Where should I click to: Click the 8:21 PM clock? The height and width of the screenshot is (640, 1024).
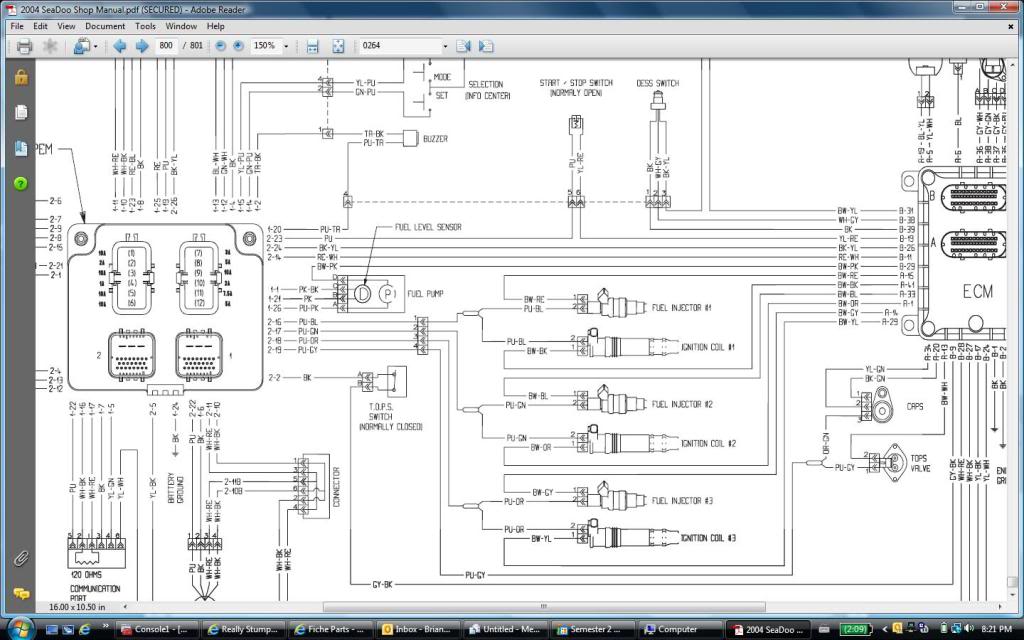[995, 630]
